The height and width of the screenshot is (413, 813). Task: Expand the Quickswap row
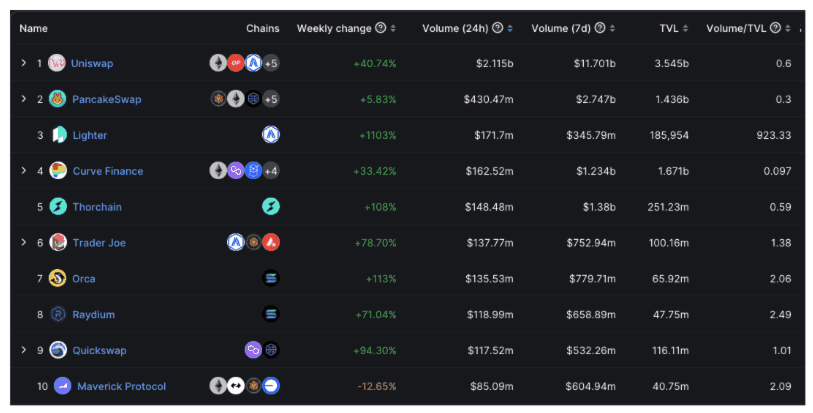coord(24,351)
